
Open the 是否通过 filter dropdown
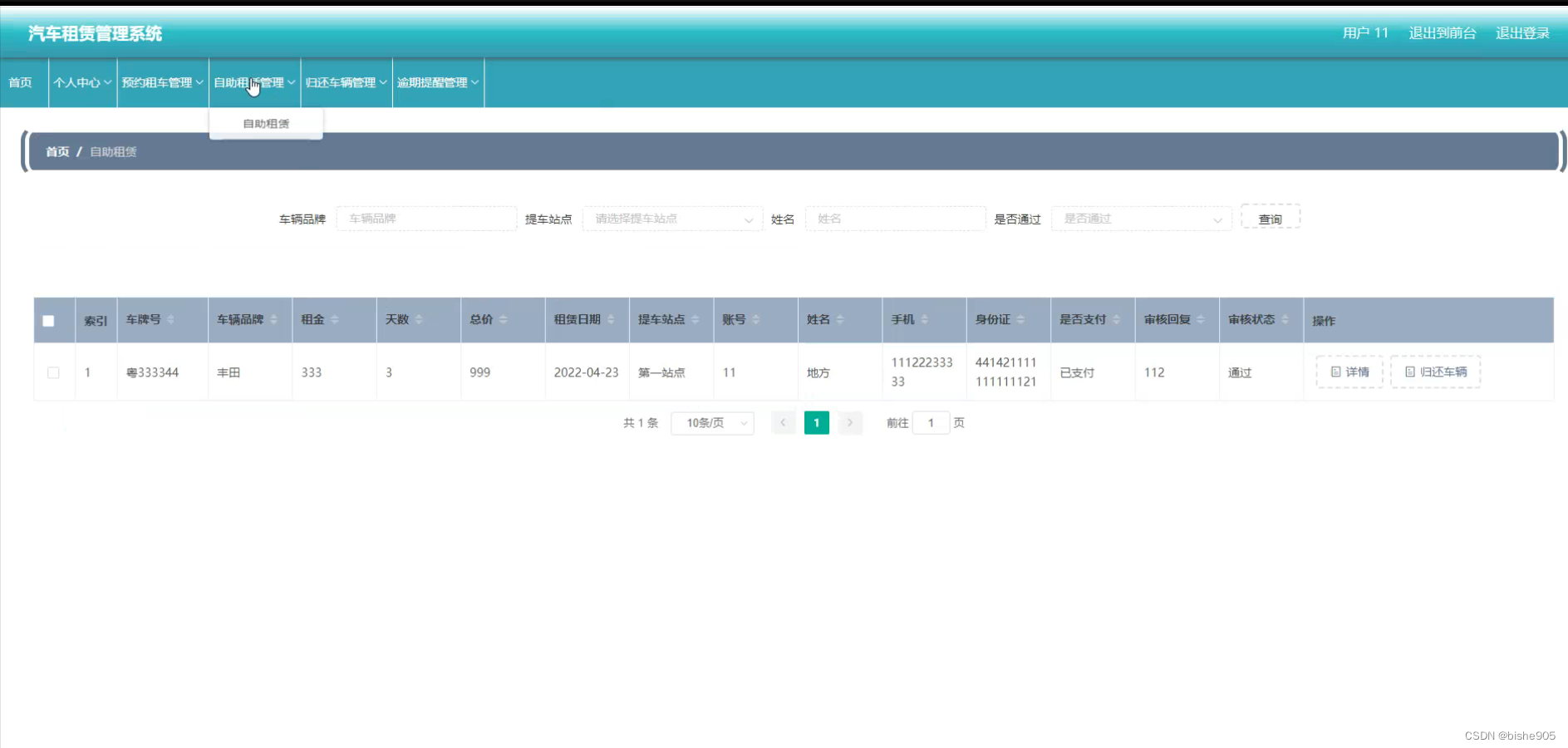[1141, 219]
